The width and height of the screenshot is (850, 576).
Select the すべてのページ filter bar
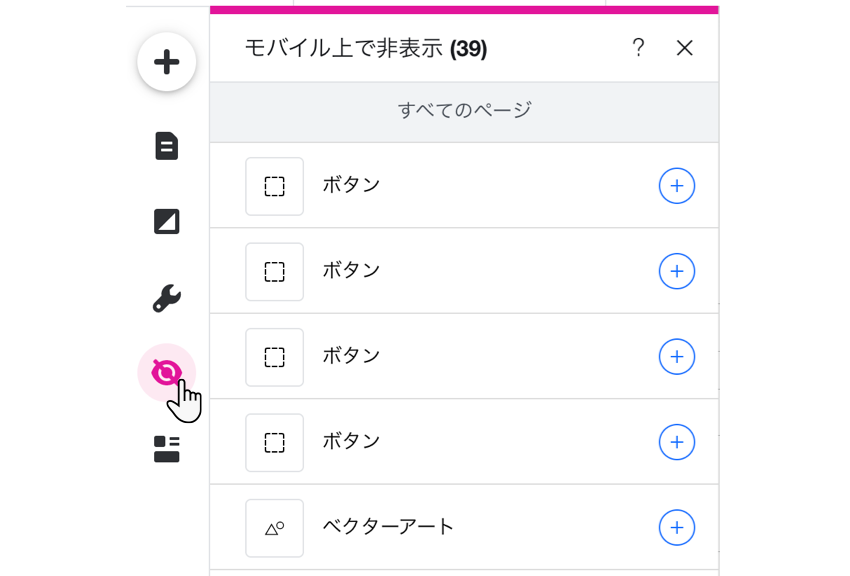coord(463,111)
